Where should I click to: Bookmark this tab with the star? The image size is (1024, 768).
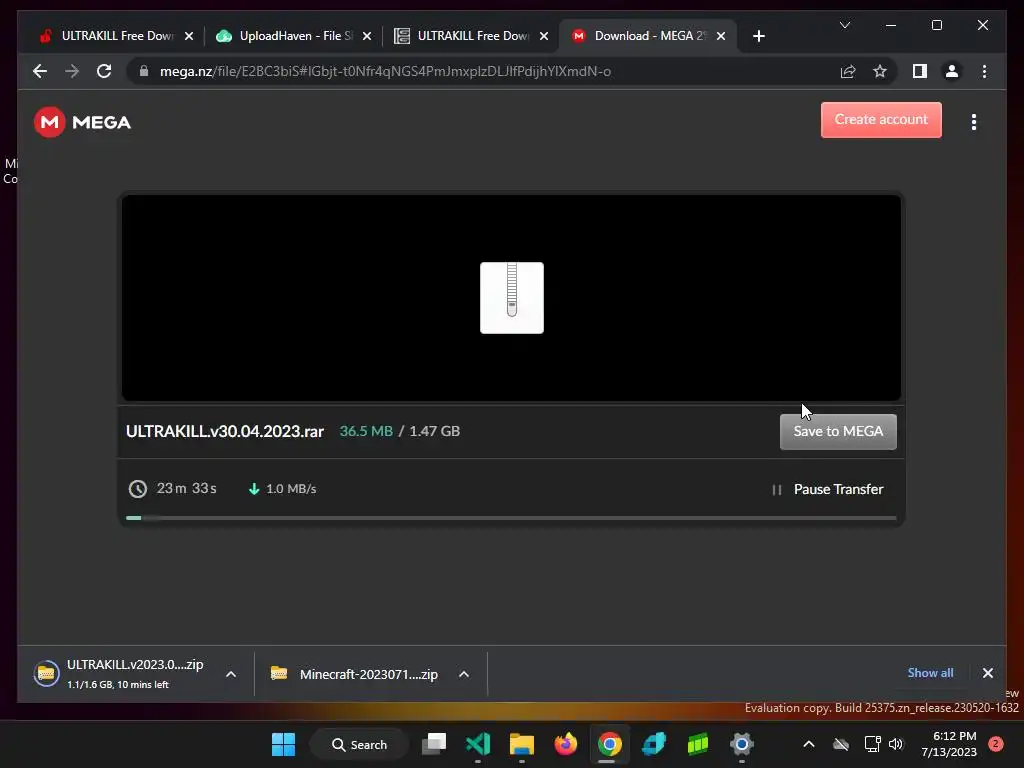(880, 71)
